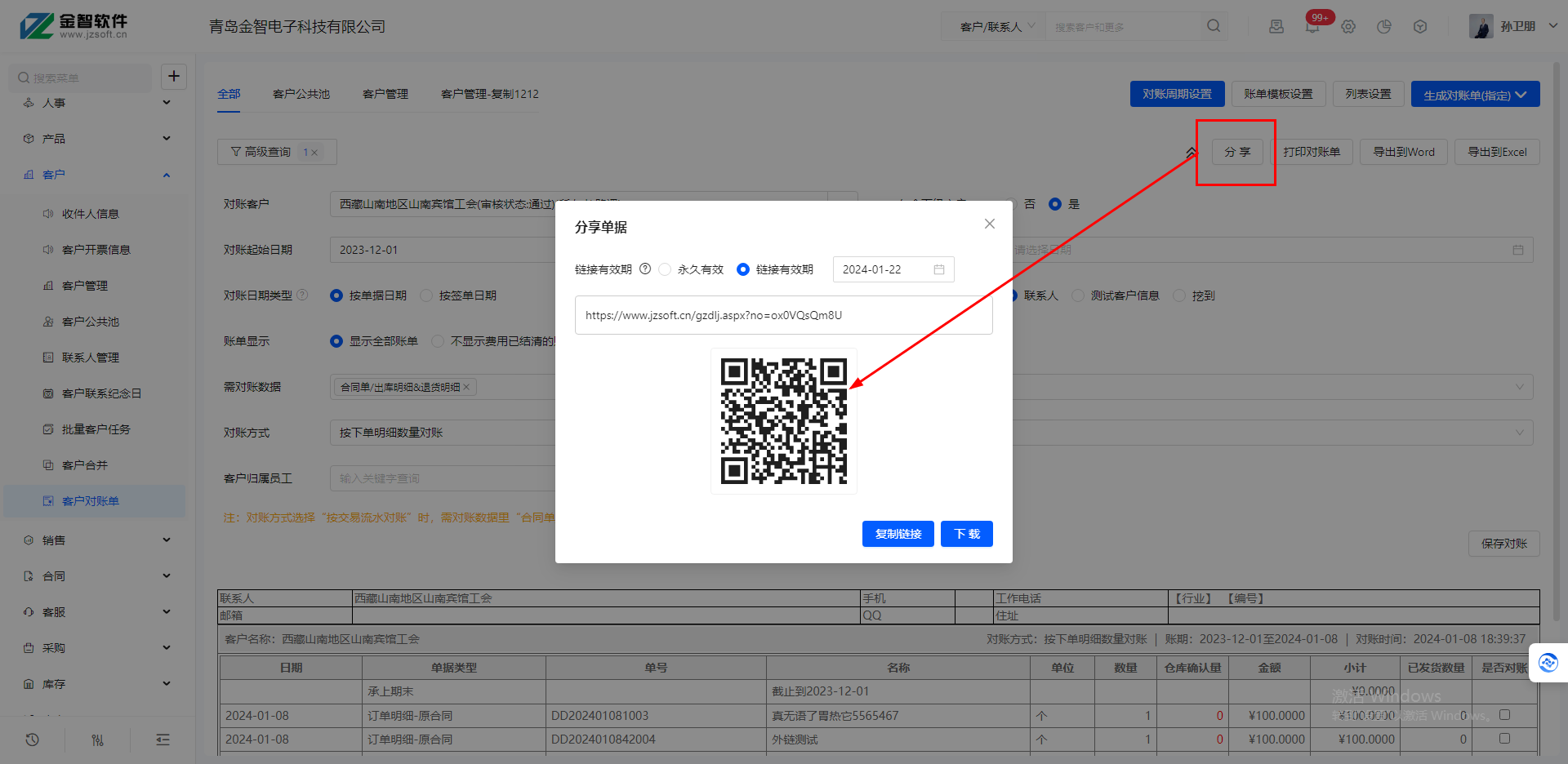Open the settings gear icon in header

coord(1348,26)
